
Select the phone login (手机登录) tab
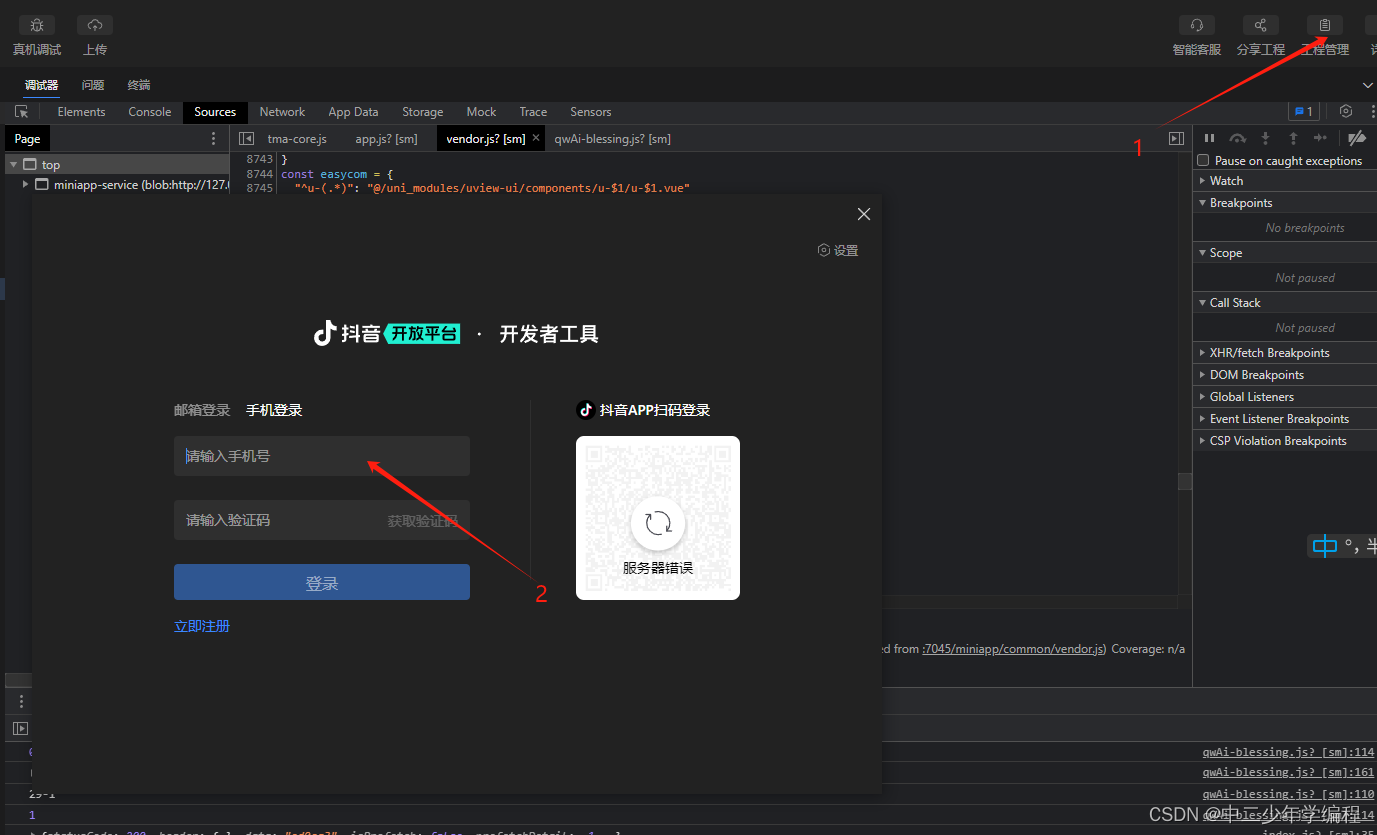pyautogui.click(x=274, y=410)
